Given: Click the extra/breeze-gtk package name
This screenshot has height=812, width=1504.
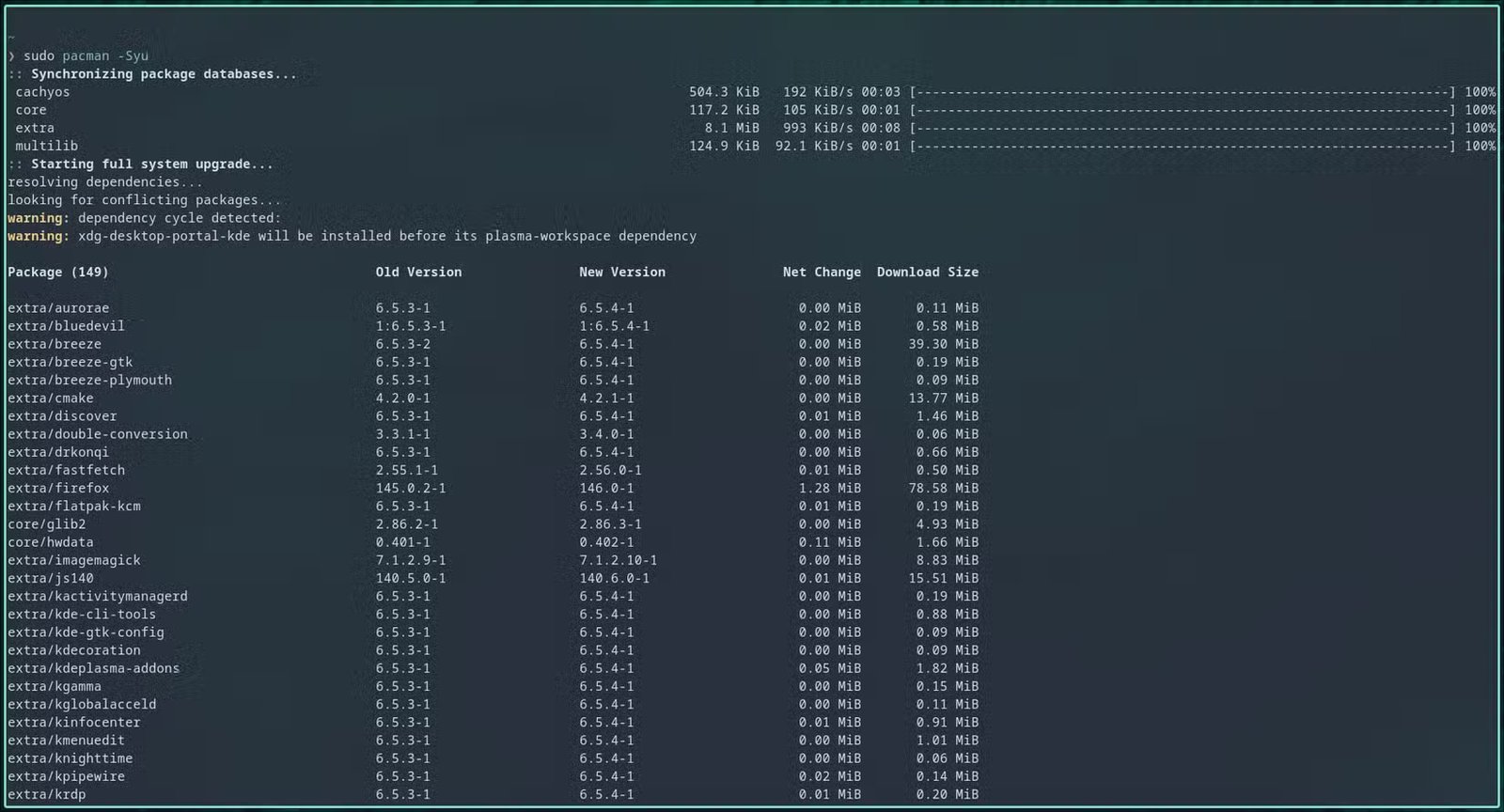Looking at the screenshot, I should point(70,362).
